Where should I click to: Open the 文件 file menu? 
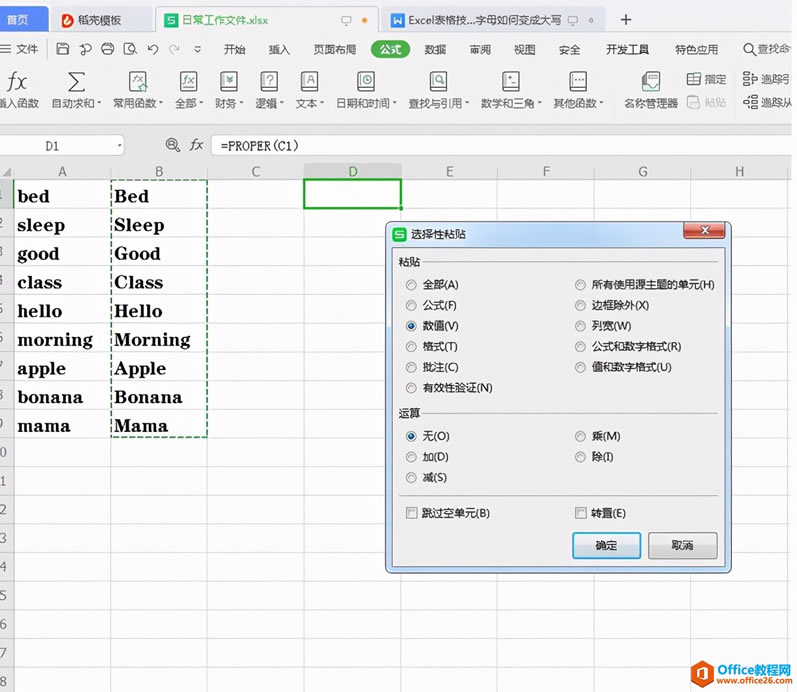(x=19, y=49)
